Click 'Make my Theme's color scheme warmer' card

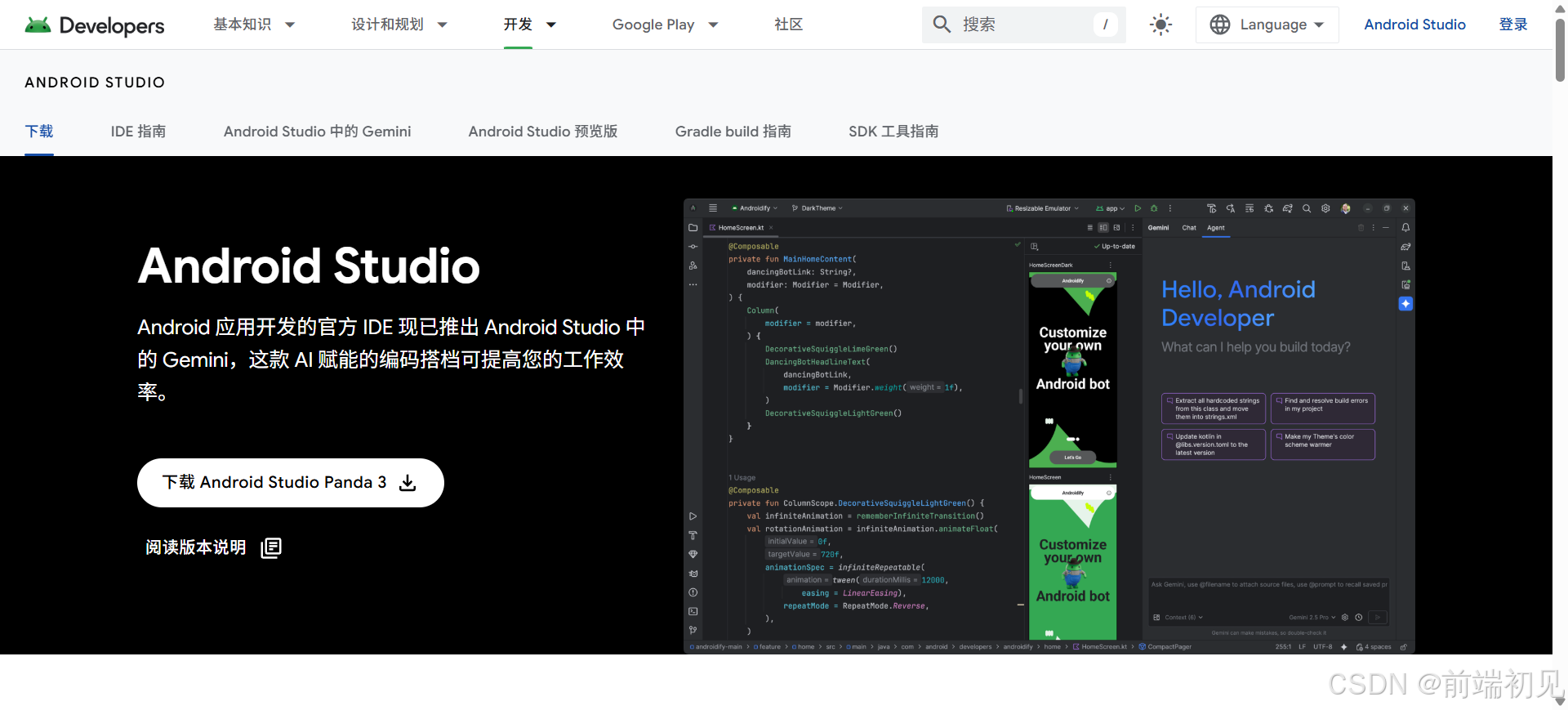1323,444
